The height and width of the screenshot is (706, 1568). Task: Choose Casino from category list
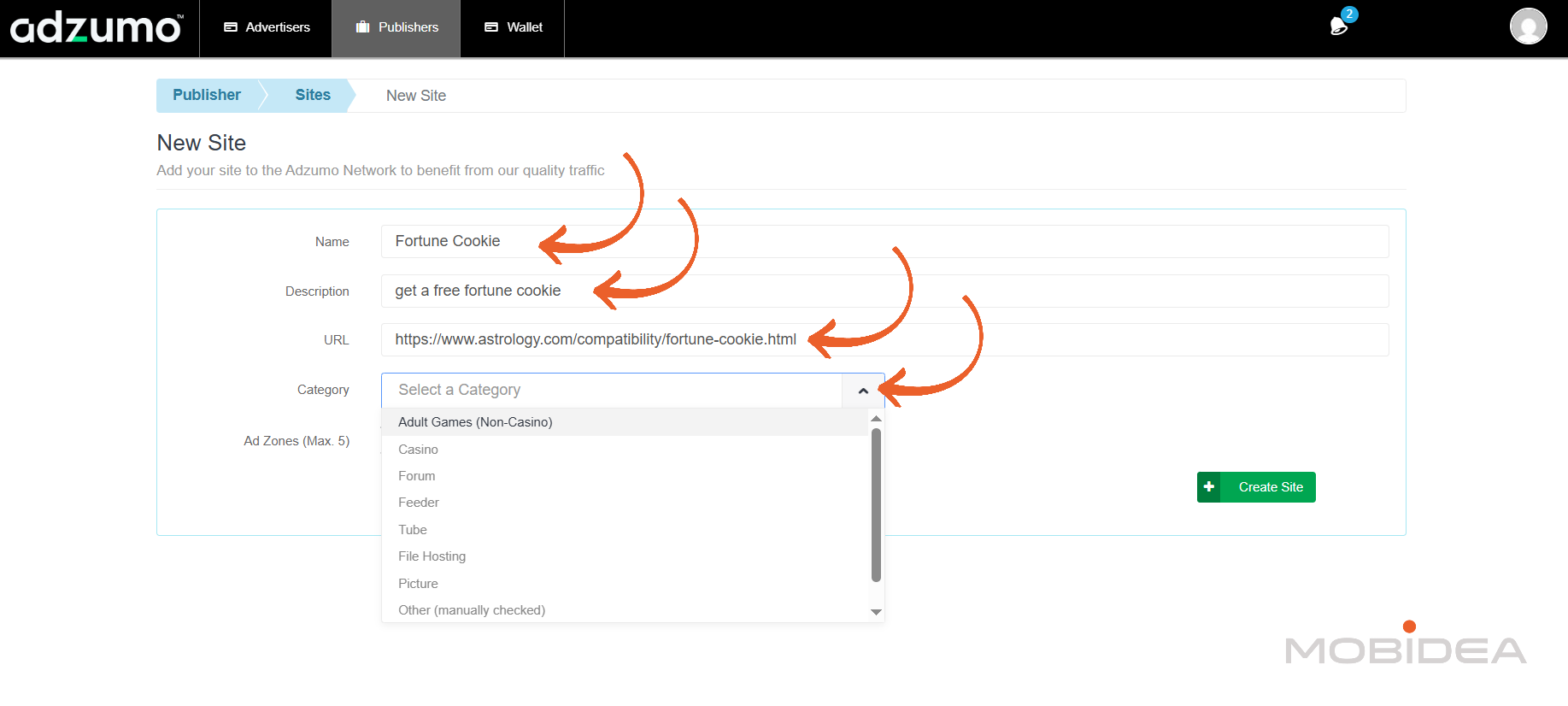coord(418,450)
